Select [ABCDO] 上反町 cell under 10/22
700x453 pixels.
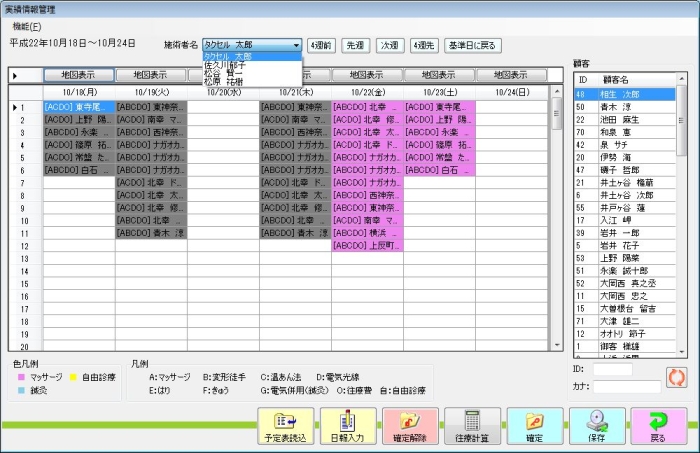pyautogui.click(x=367, y=245)
